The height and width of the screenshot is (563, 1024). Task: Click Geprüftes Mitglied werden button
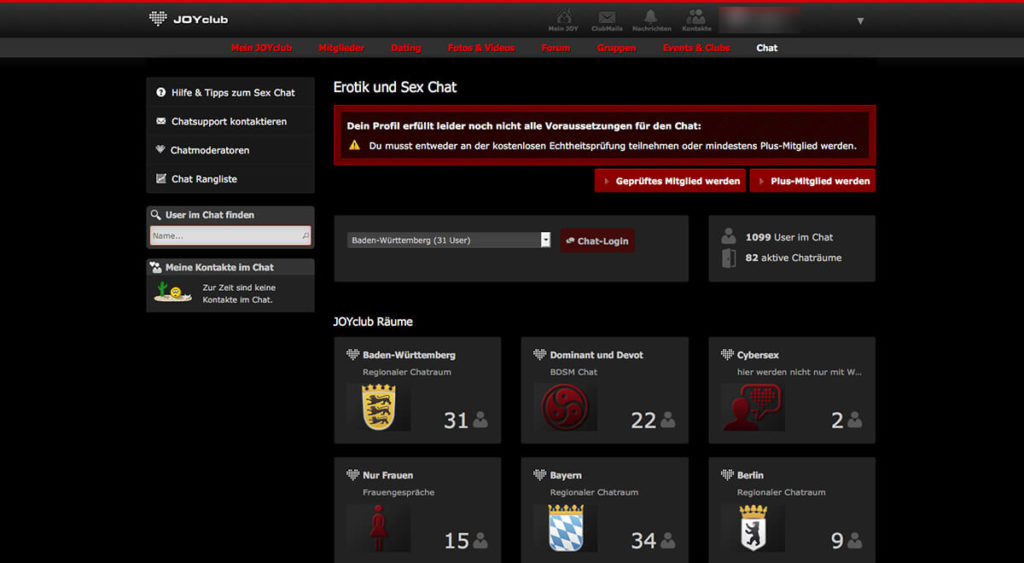(671, 181)
